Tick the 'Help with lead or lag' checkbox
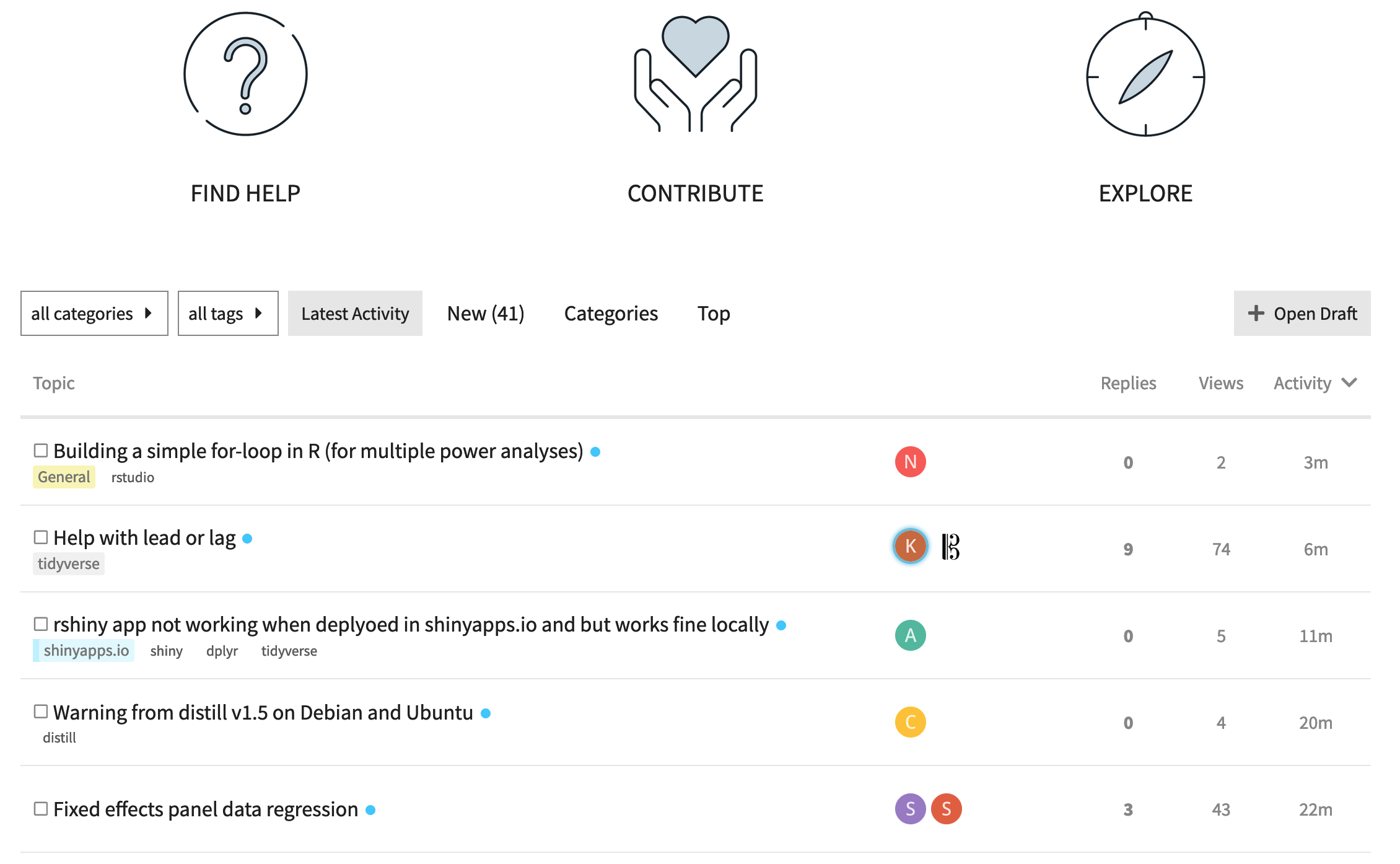Screen dimensions: 1400x864 [x=41, y=537]
